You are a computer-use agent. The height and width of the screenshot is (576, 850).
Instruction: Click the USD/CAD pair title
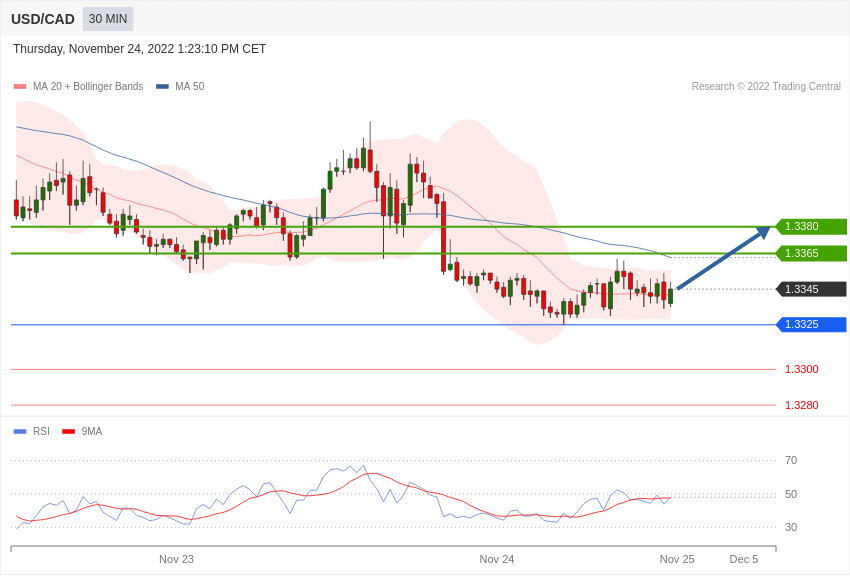pos(43,19)
